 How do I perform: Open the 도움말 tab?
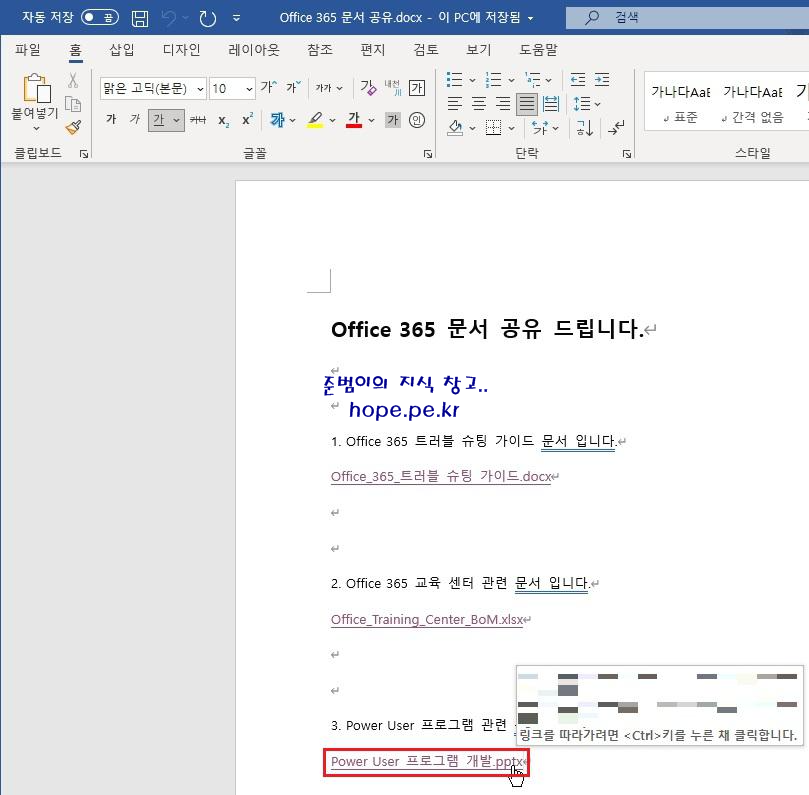(x=538, y=50)
